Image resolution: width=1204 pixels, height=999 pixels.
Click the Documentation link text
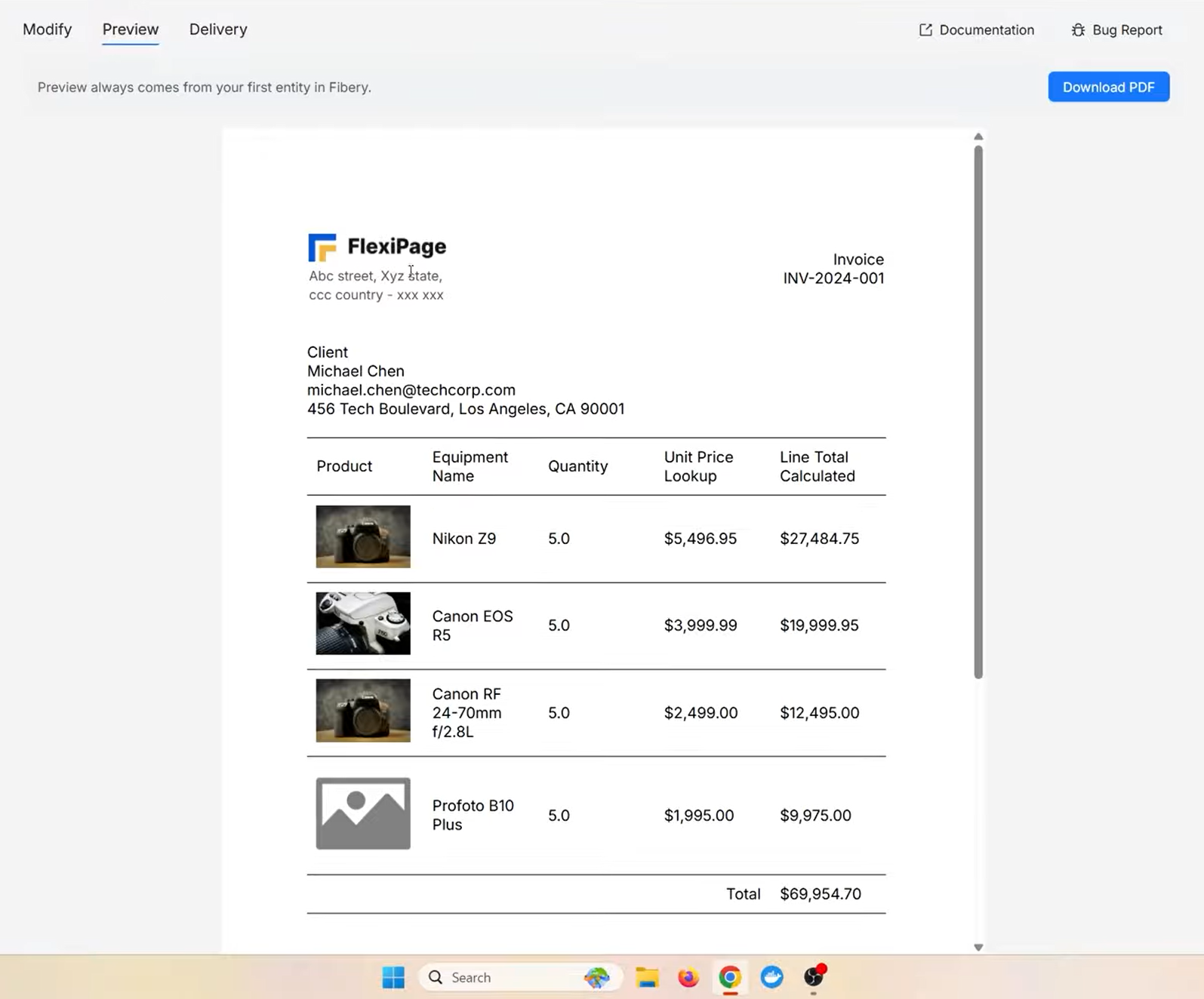(x=987, y=30)
